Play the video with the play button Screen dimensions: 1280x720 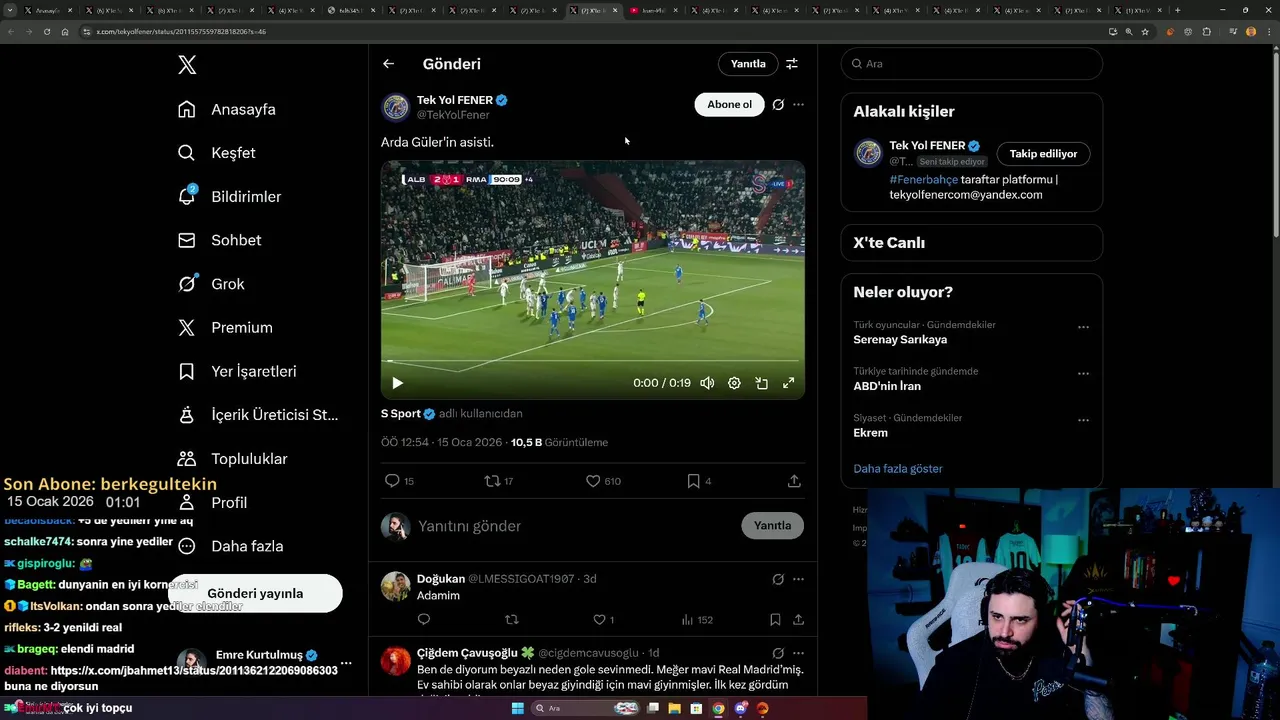(x=397, y=383)
